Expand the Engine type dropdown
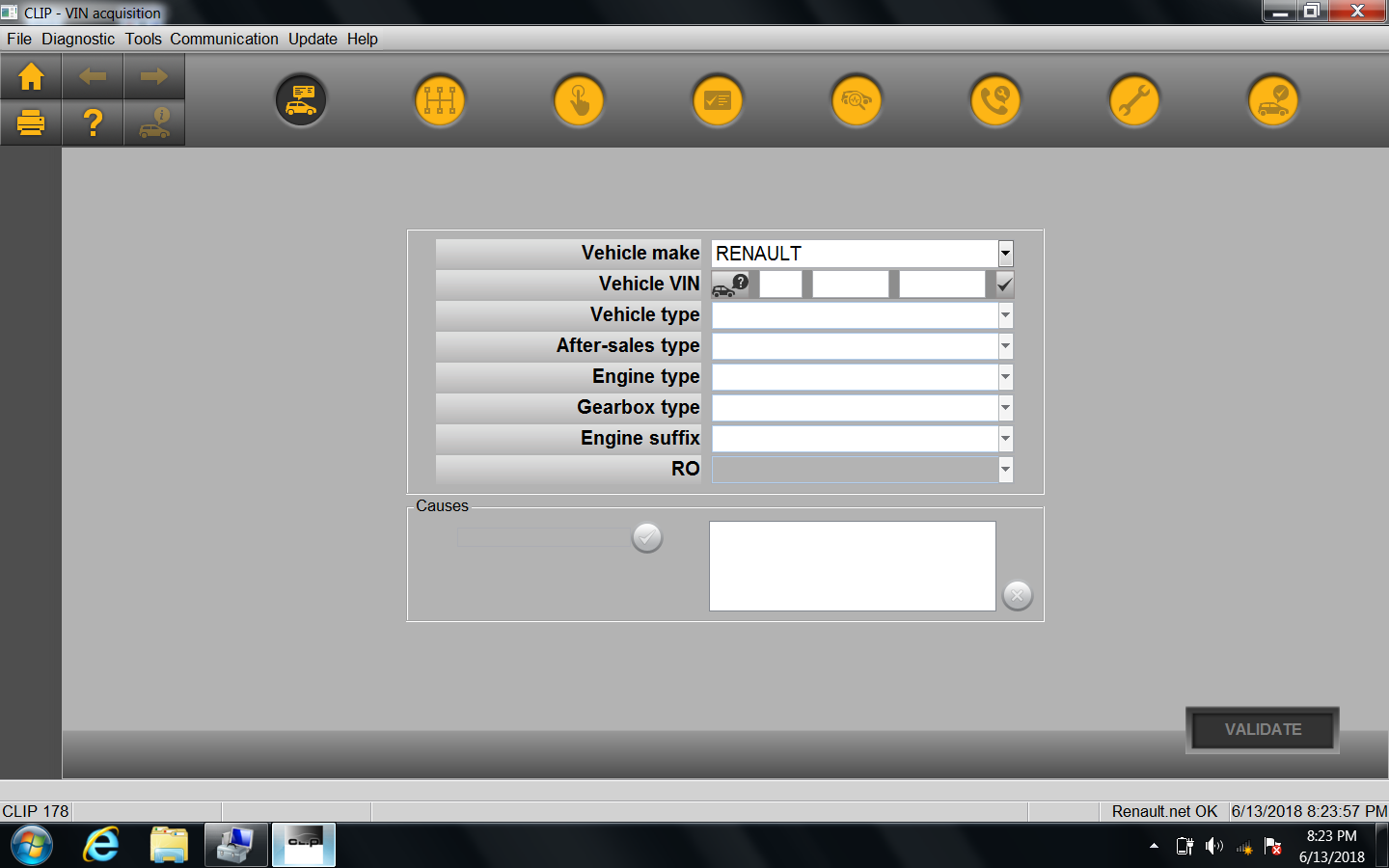1389x868 pixels. coord(1005,377)
